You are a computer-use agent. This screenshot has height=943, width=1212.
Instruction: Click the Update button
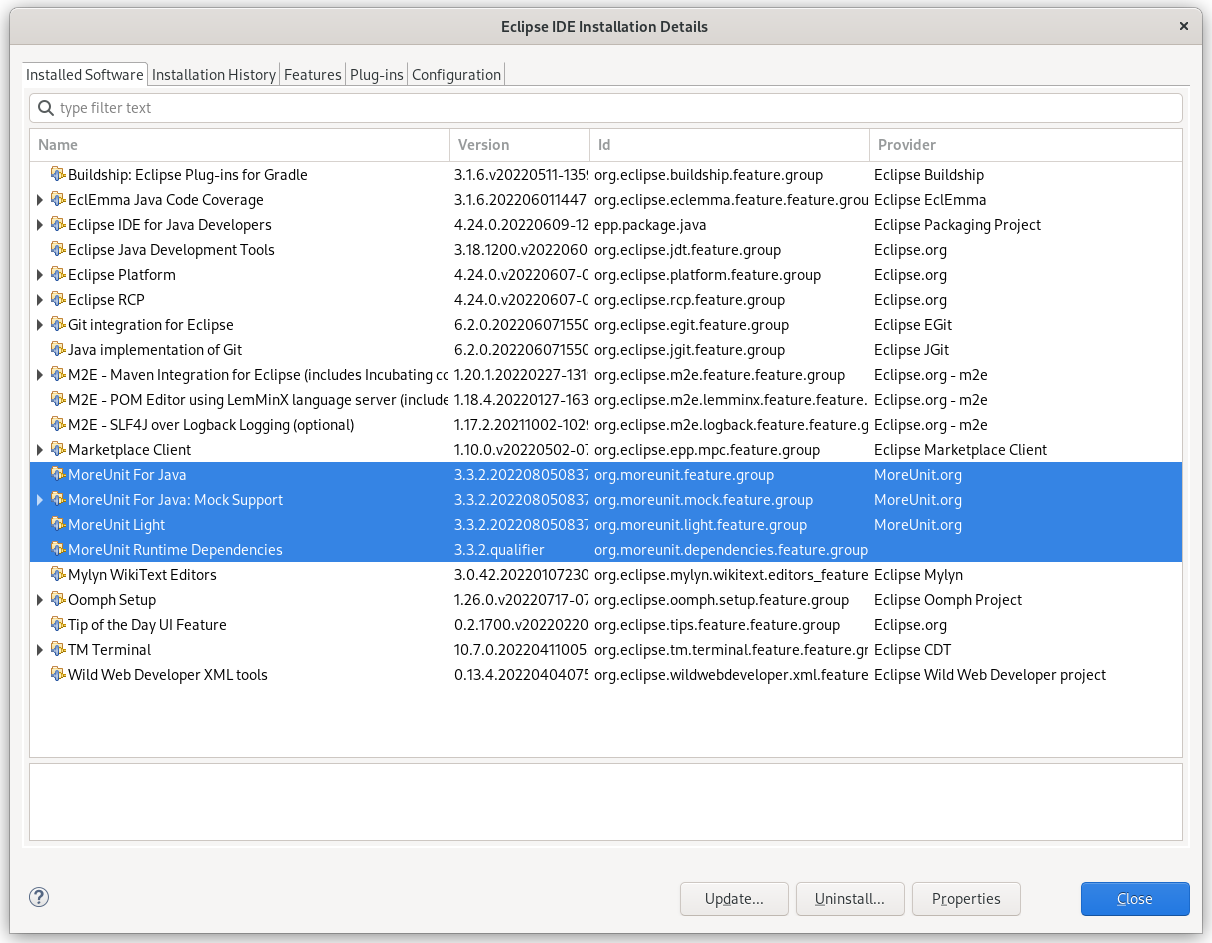(x=734, y=898)
